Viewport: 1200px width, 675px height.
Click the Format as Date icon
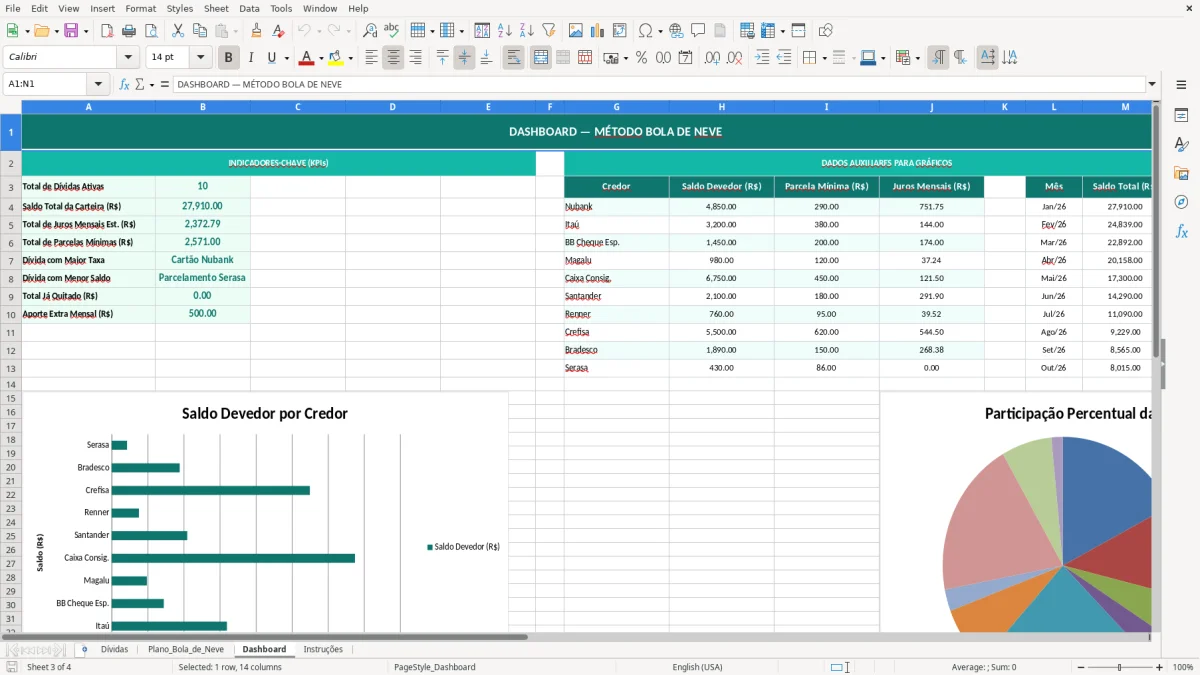(x=685, y=58)
